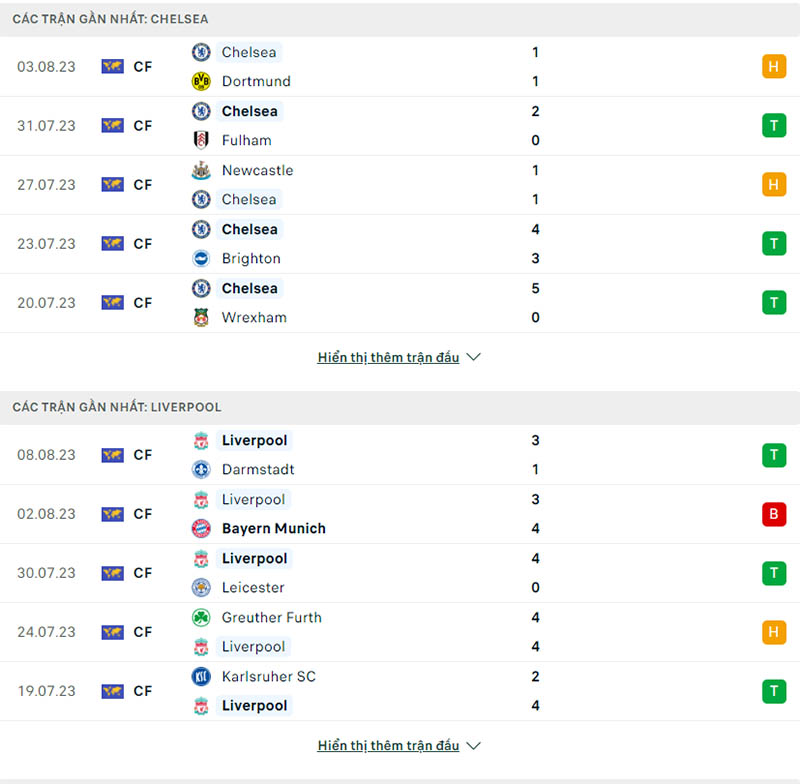Click the Darmstadt club crest icon
This screenshot has width=800, height=784.
tap(201, 469)
